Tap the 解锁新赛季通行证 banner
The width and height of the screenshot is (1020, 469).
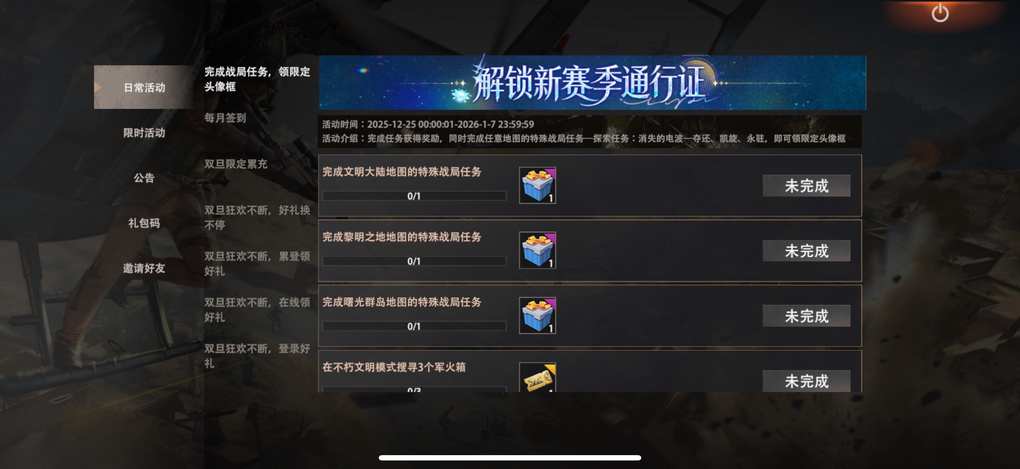(x=593, y=83)
